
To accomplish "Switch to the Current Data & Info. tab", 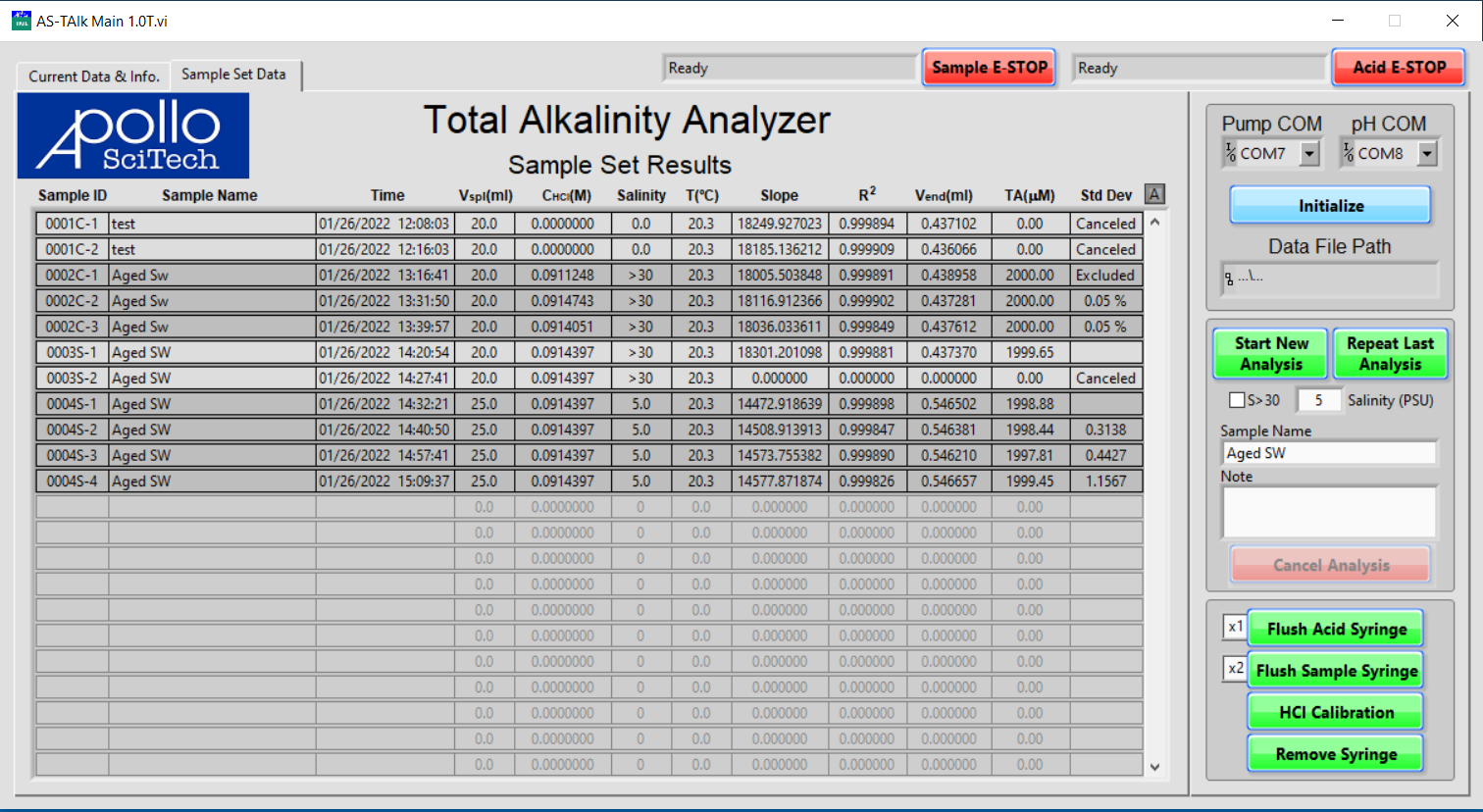I will pyautogui.click(x=93, y=76).
